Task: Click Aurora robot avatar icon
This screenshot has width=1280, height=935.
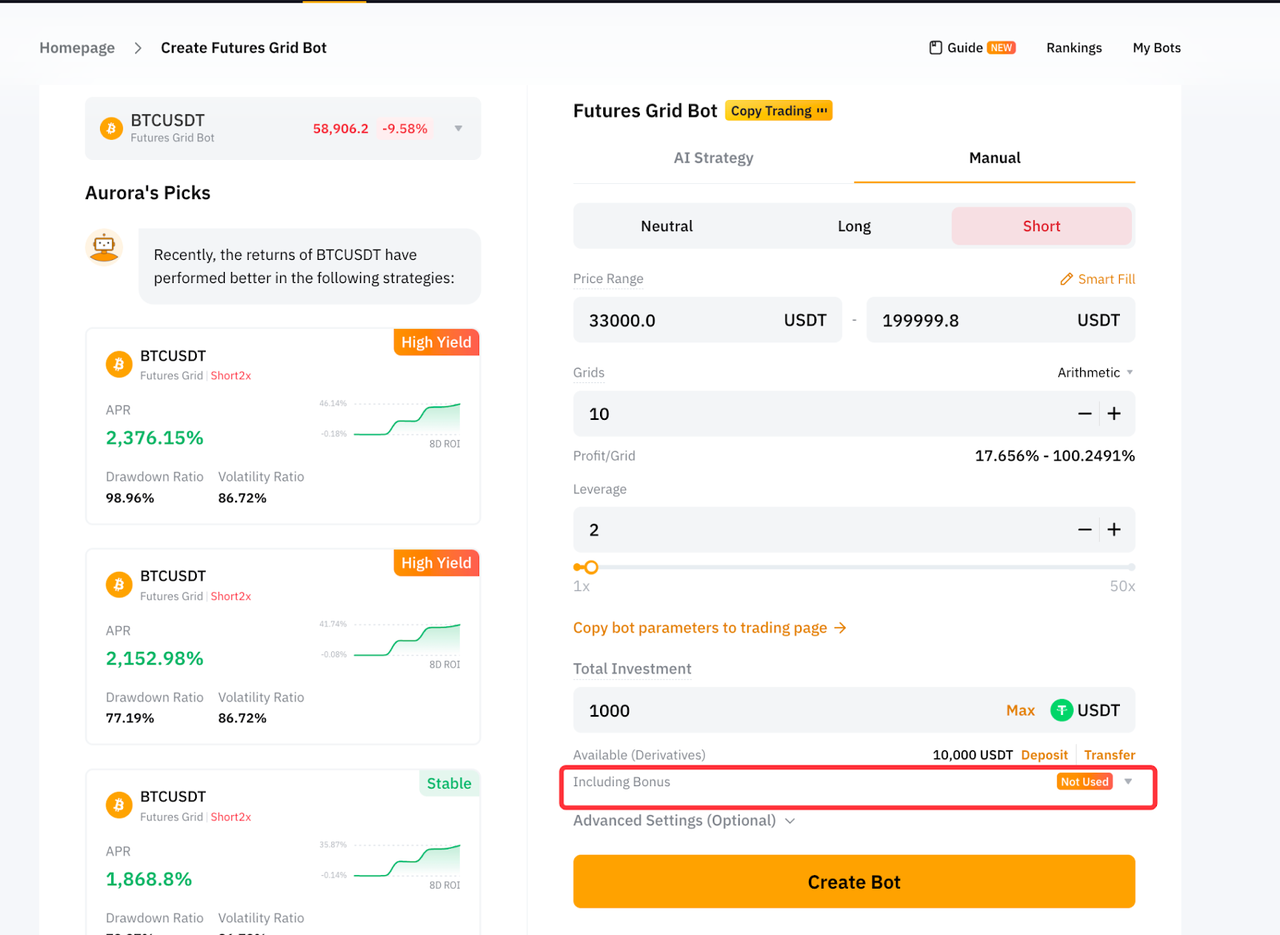Action: (x=104, y=246)
